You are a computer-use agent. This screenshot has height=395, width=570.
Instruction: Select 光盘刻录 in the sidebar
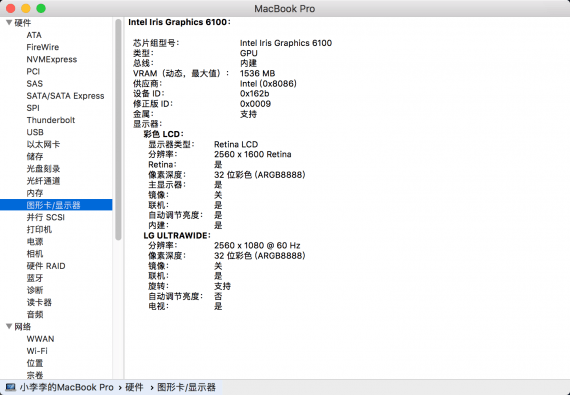43,169
